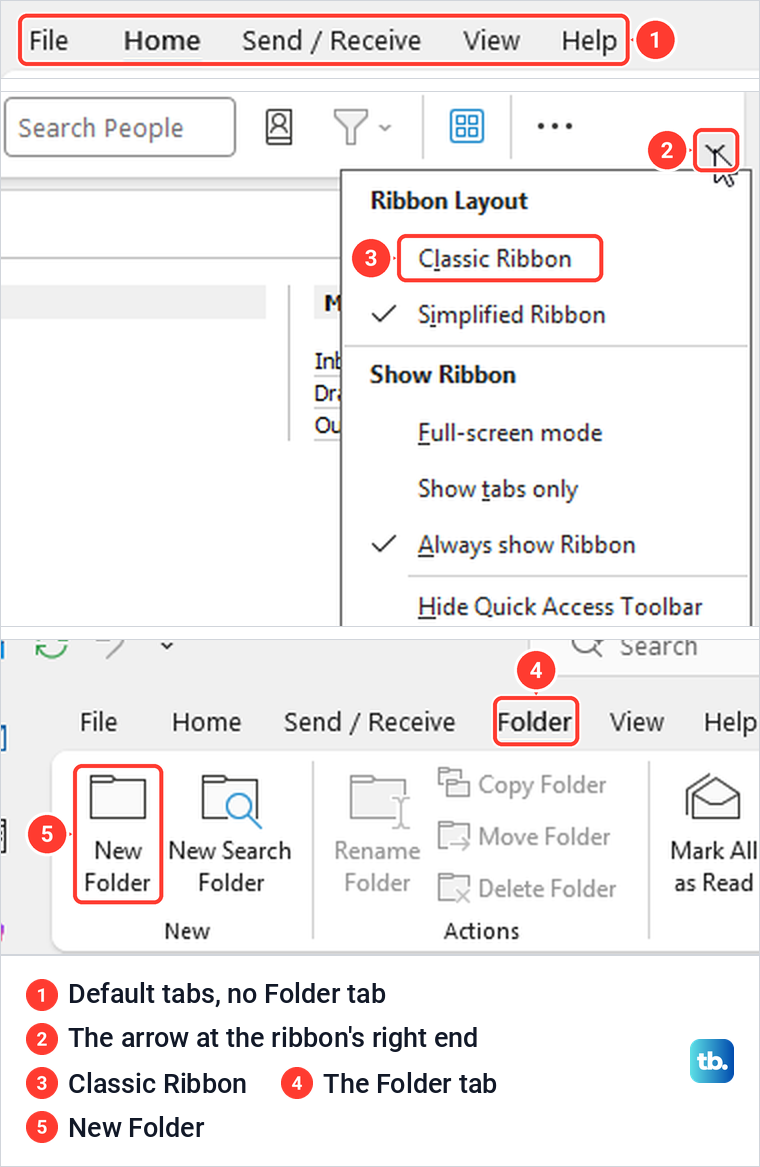Click Copy Folder command
760x1167 pixels.
pos(522,784)
